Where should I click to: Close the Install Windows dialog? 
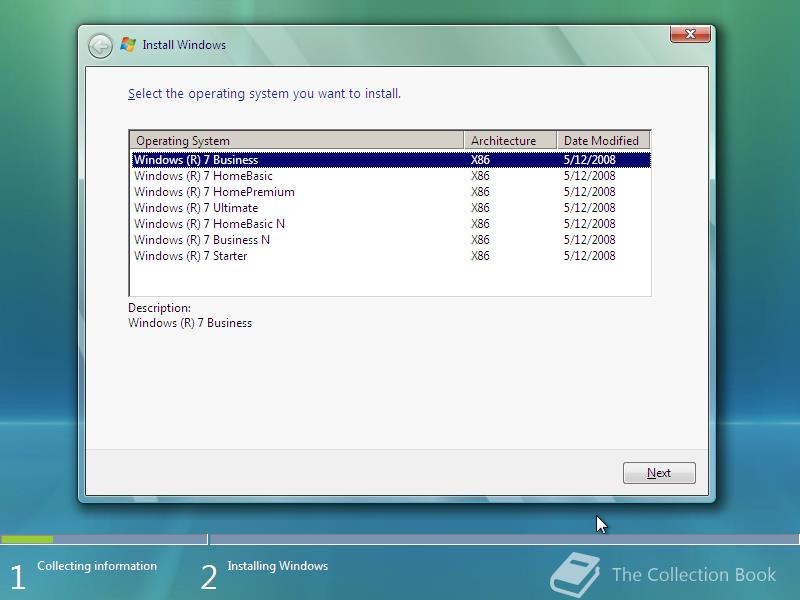pyautogui.click(x=690, y=34)
